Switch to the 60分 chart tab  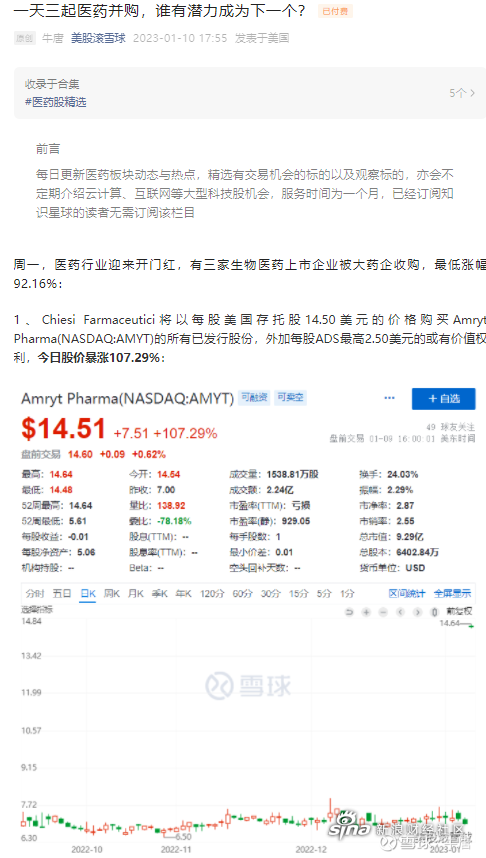242,593
